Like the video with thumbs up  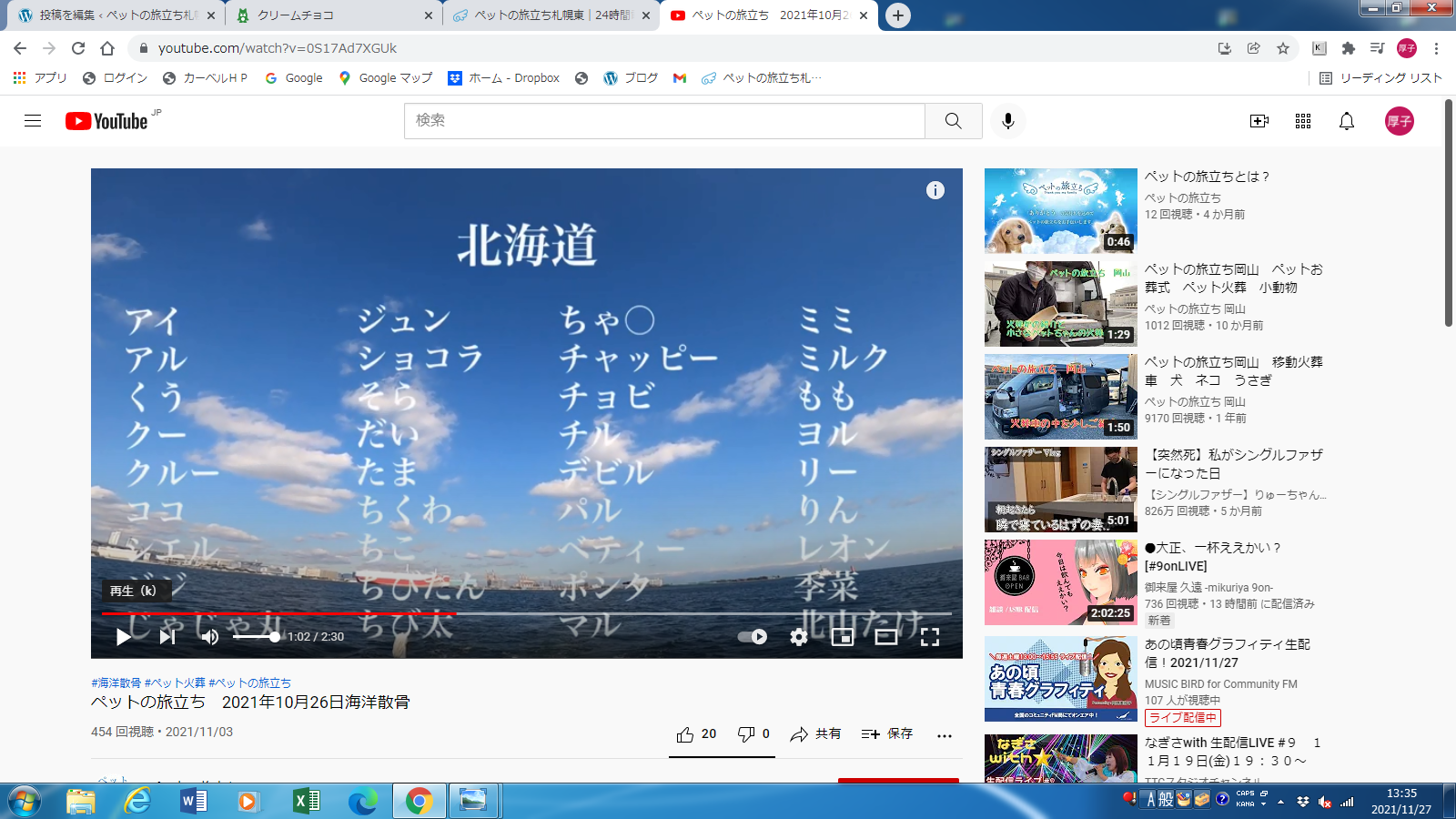point(686,734)
